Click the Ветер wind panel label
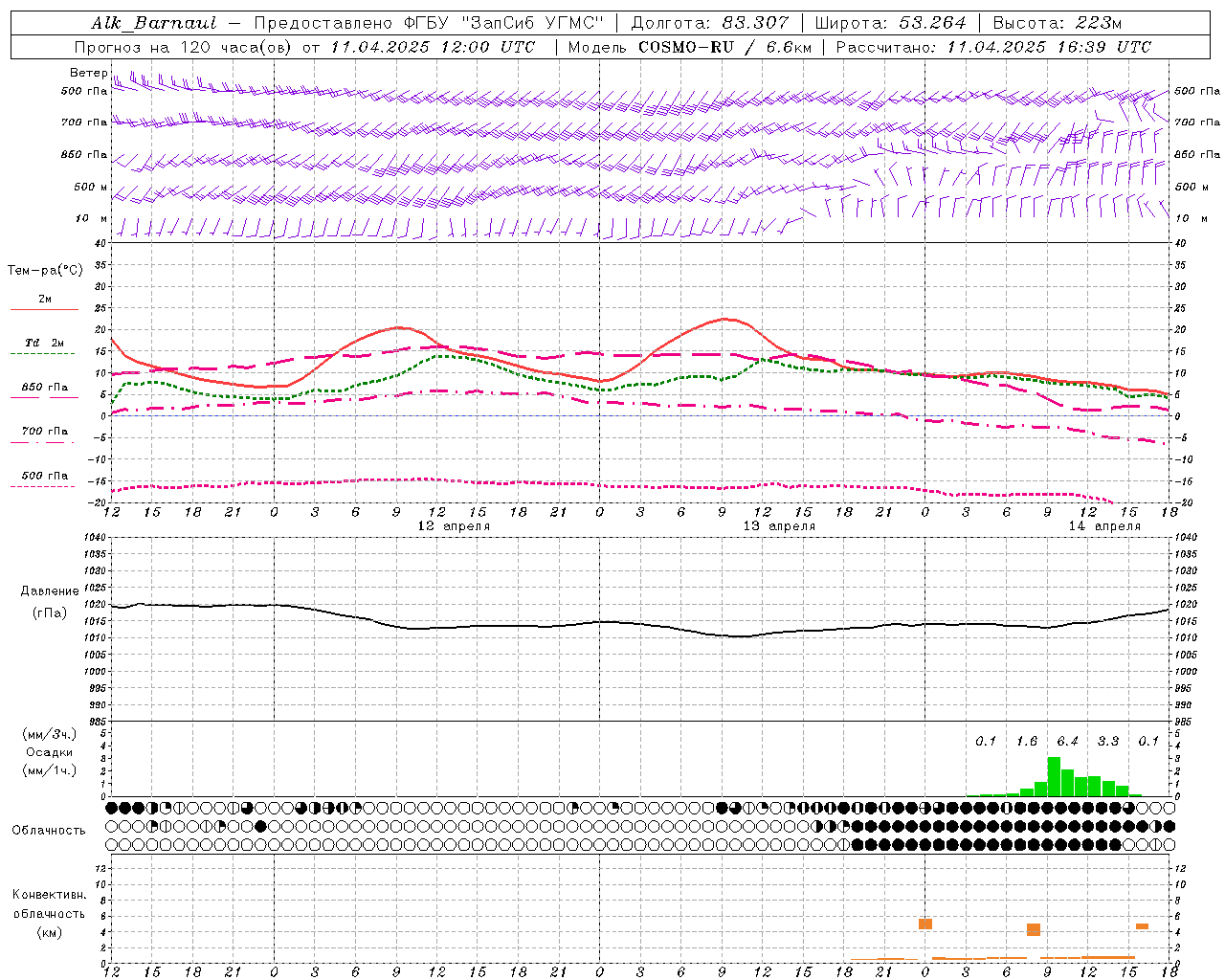The height and width of the screenshot is (980, 1225). coord(88,73)
